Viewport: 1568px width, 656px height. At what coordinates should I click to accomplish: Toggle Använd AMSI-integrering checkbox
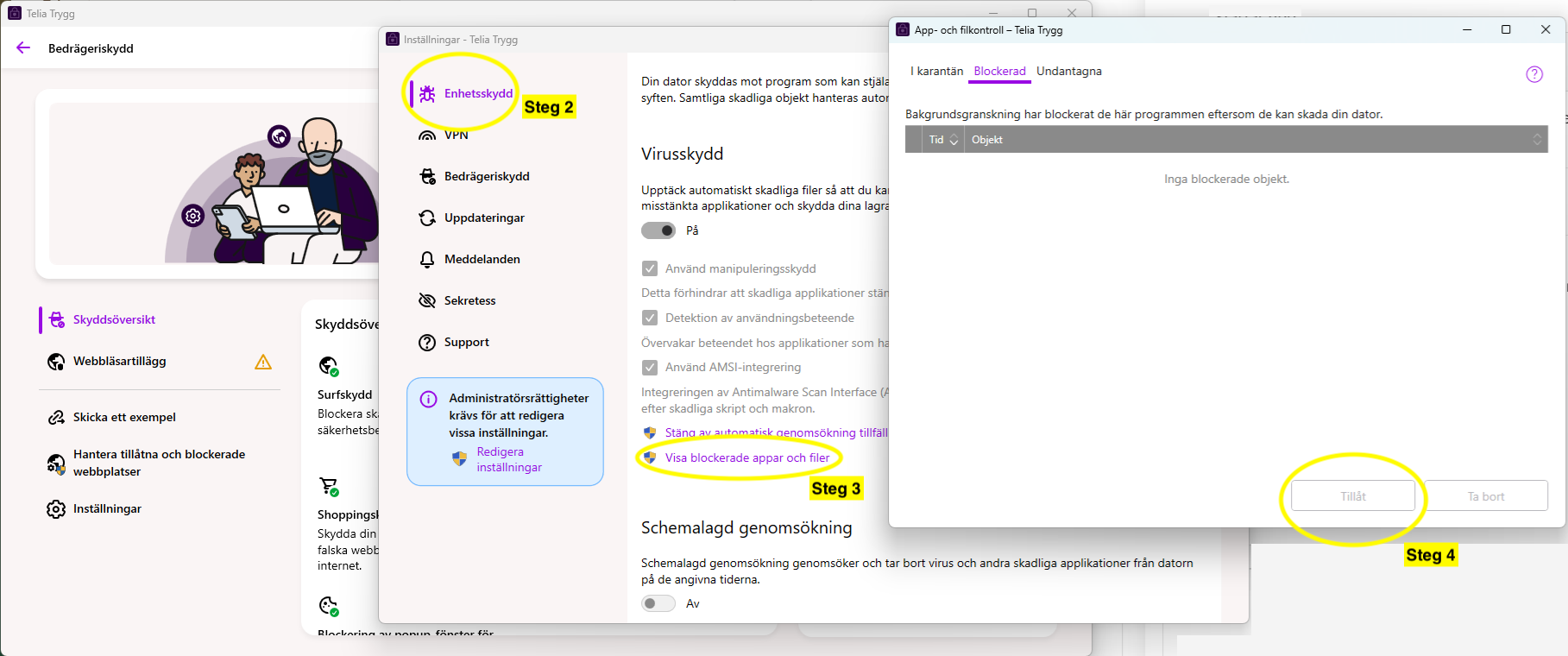(650, 367)
